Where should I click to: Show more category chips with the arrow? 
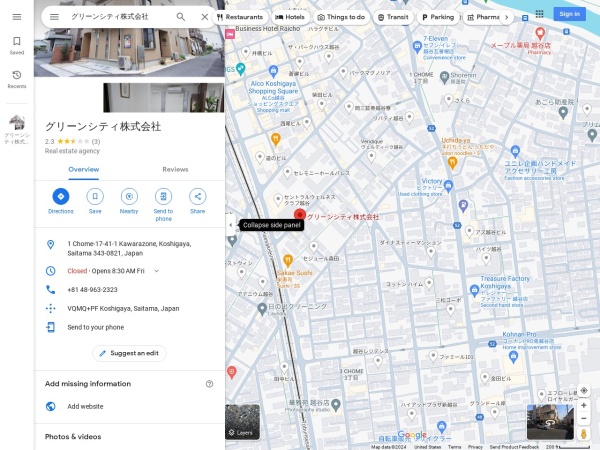(507, 17)
